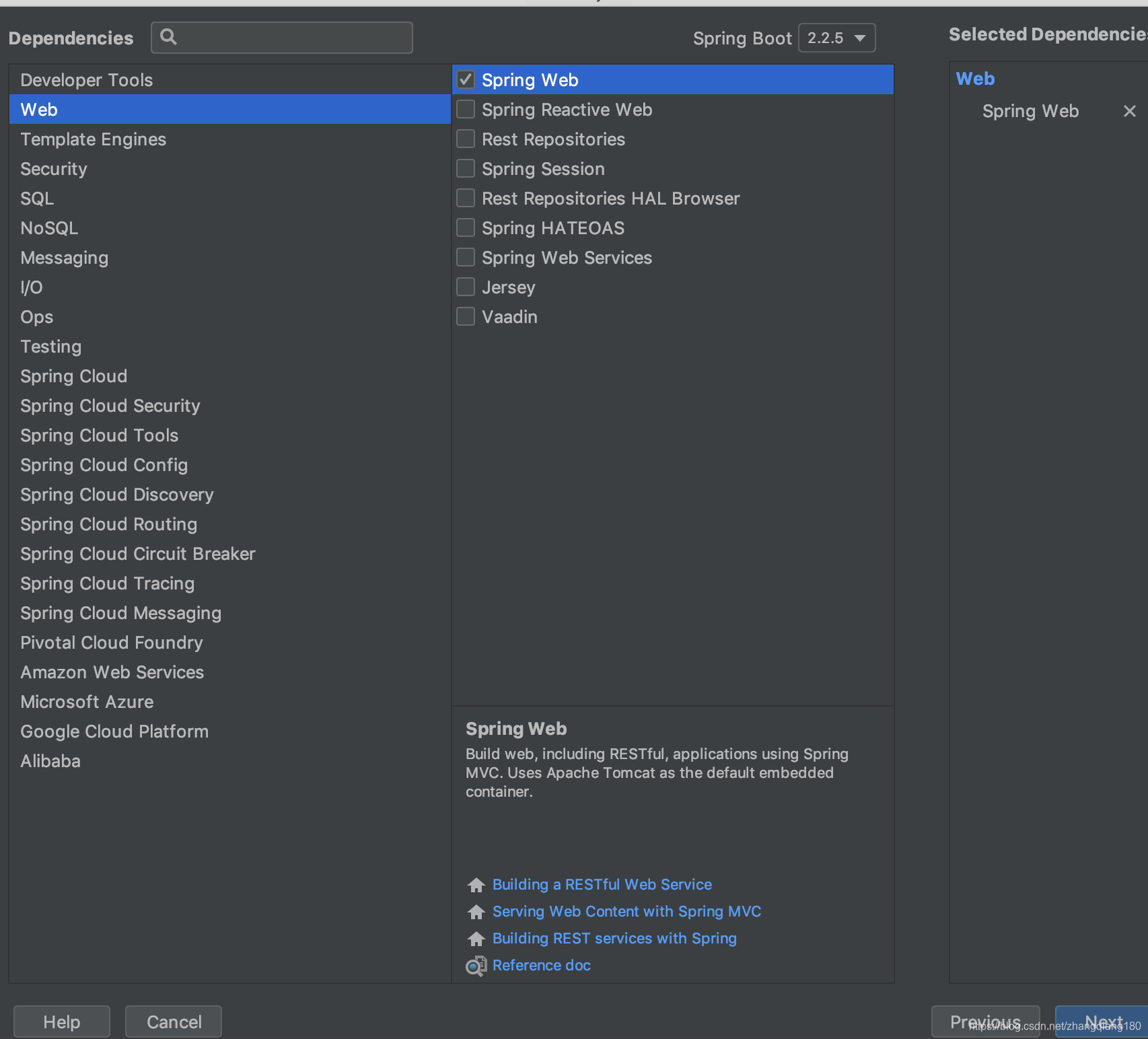Enable the Jersey checkbox
The image size is (1148, 1039).
(466, 287)
